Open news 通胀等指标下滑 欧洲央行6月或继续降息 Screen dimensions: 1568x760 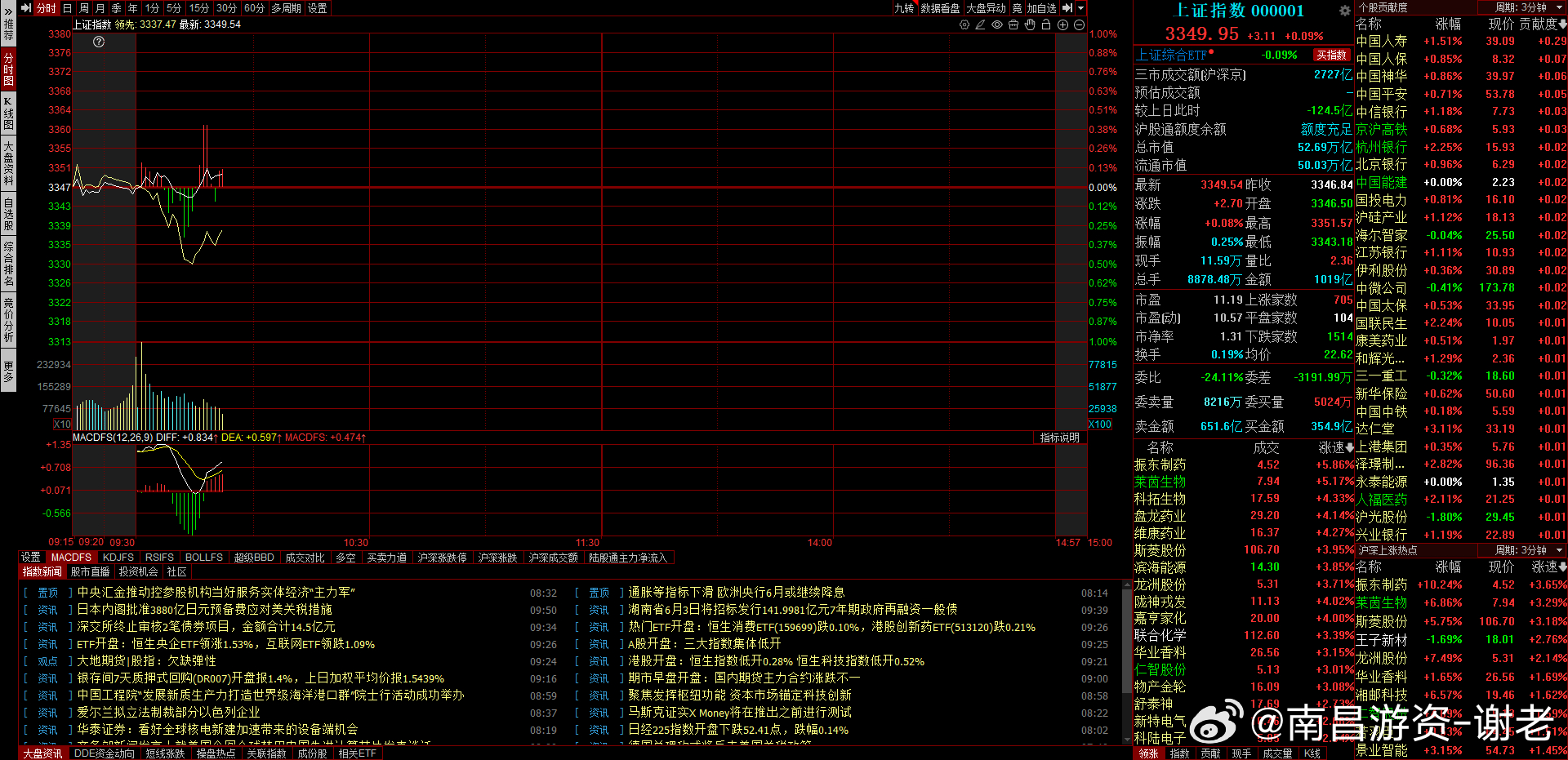point(736,593)
